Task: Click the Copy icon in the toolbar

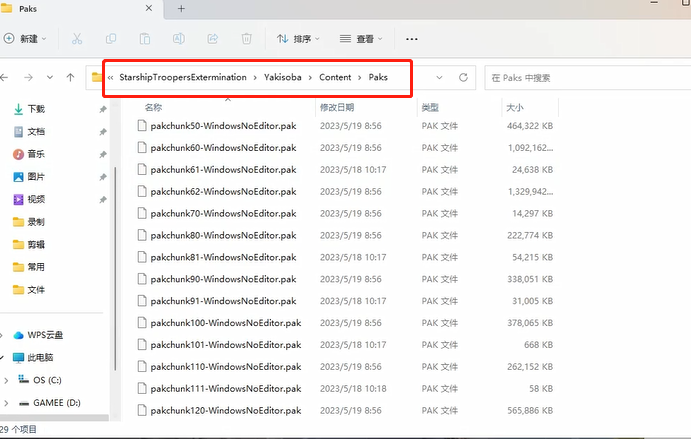Action: 111,39
